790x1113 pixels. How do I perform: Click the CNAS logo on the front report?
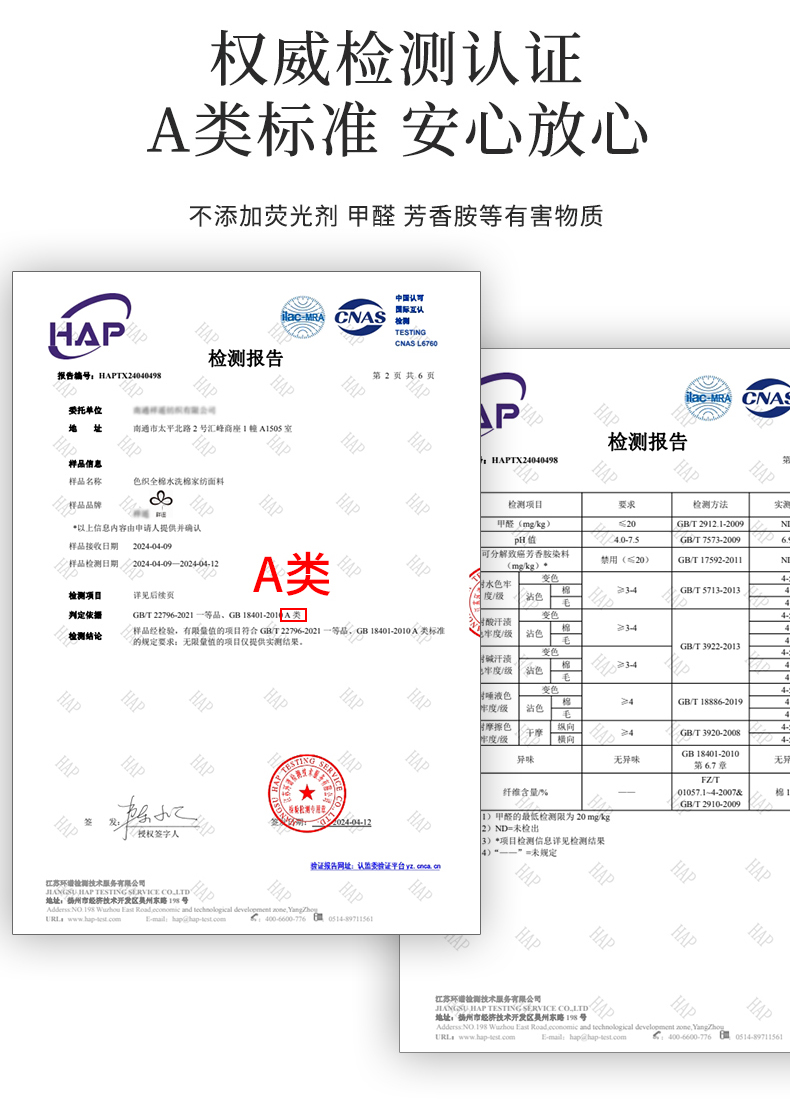click(360, 317)
